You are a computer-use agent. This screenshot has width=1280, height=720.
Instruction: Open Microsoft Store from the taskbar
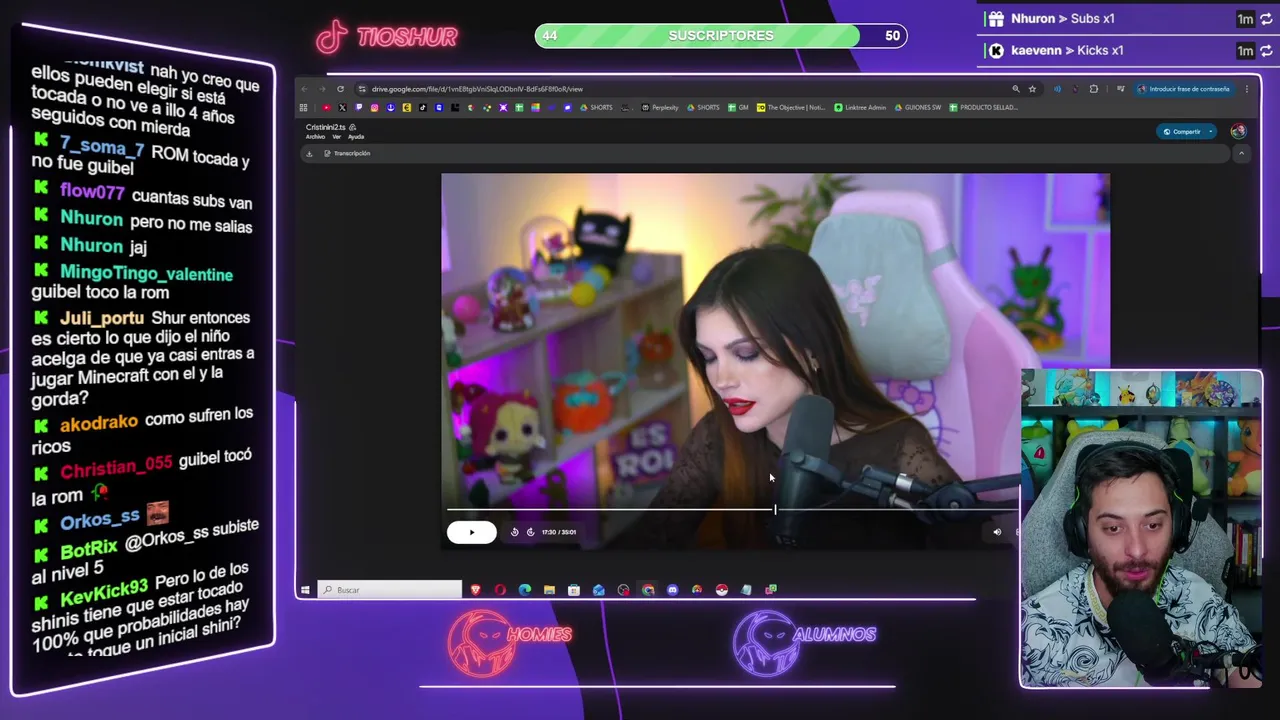(574, 590)
